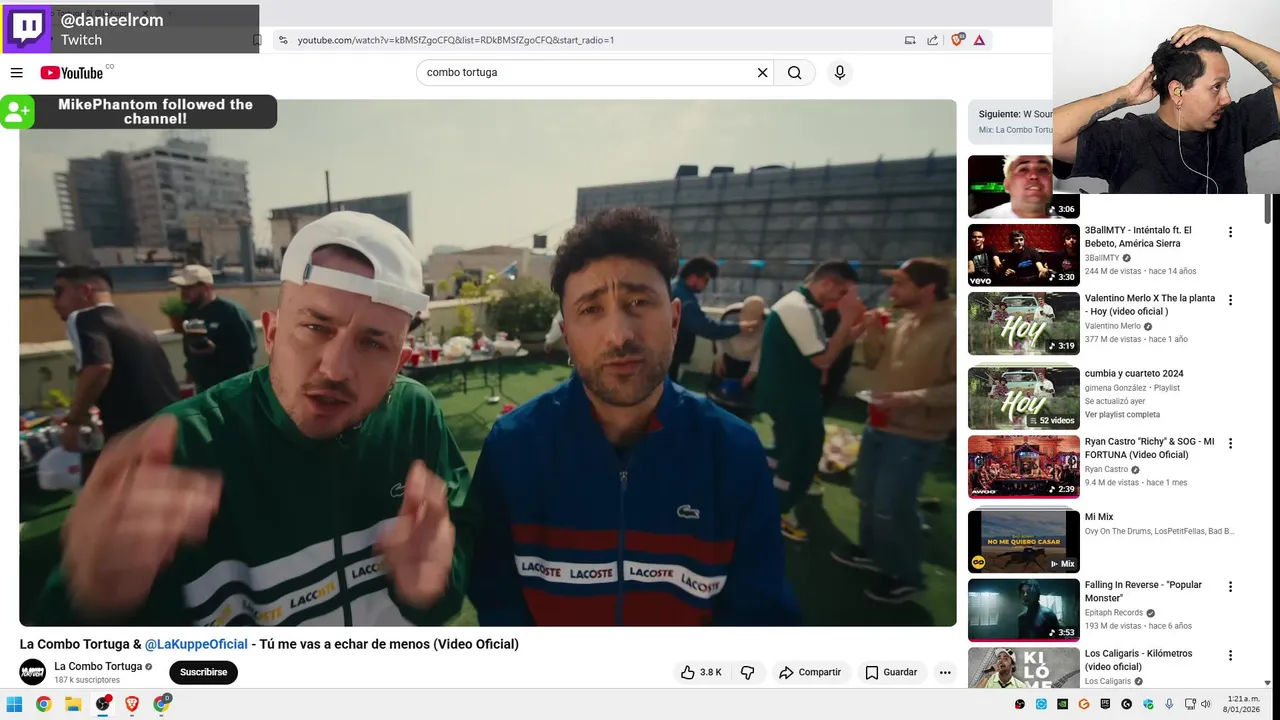Open second Chrome profile icon on taskbar
This screenshot has height=720, width=1280.
(162, 704)
